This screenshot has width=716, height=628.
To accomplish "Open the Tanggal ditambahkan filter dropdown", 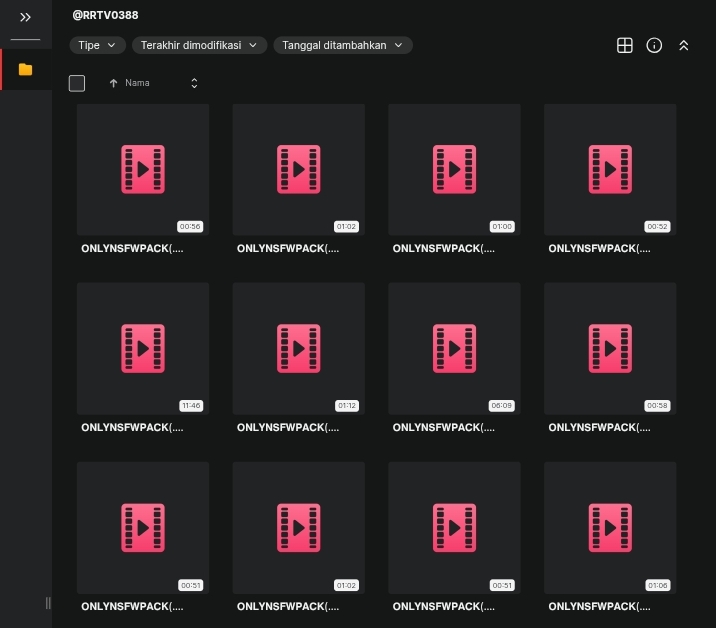I will click(x=343, y=45).
